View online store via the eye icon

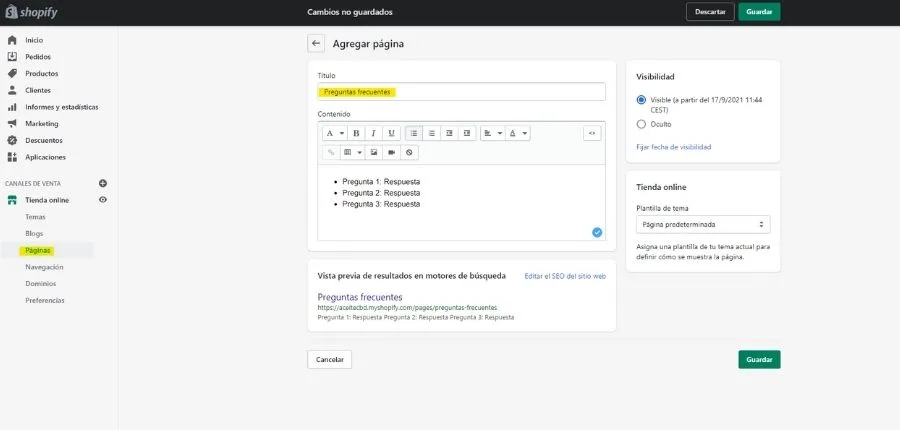click(103, 200)
